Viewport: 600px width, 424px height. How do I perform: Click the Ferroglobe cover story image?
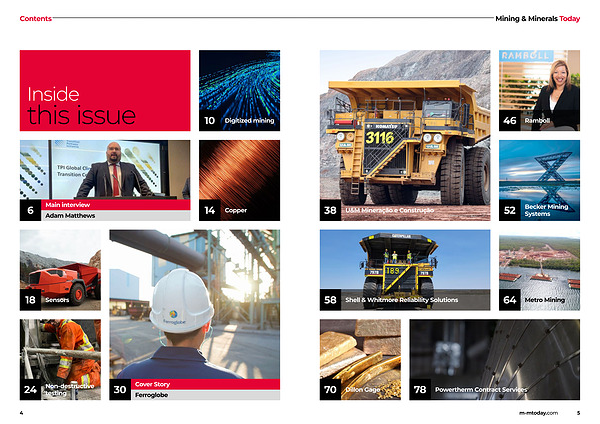(194, 305)
